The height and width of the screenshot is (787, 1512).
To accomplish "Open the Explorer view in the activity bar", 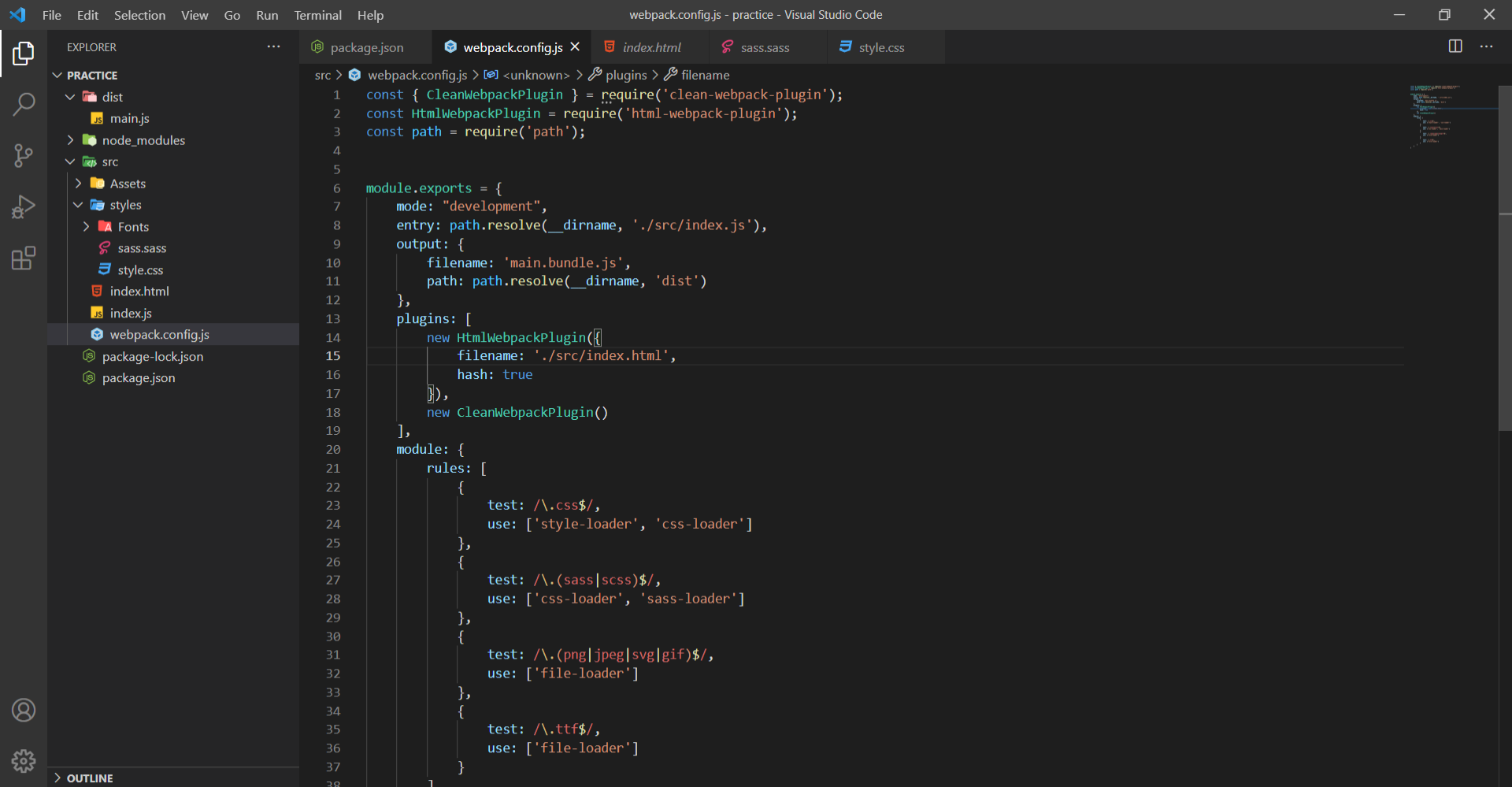I will click(x=24, y=54).
